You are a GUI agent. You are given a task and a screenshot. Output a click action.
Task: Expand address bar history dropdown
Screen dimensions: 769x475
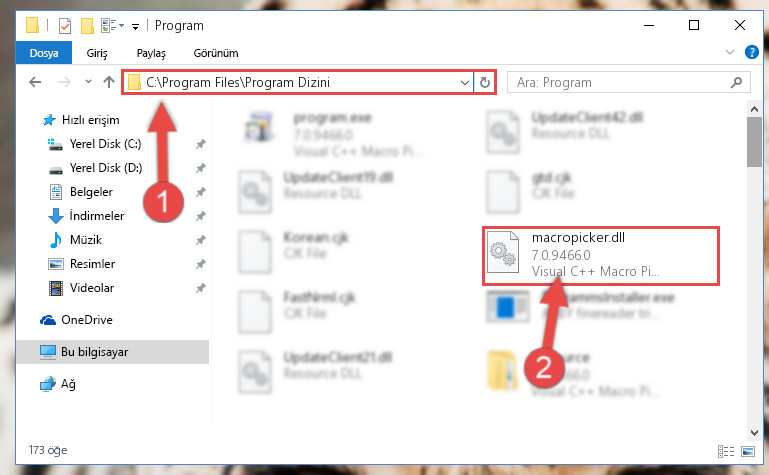(464, 82)
